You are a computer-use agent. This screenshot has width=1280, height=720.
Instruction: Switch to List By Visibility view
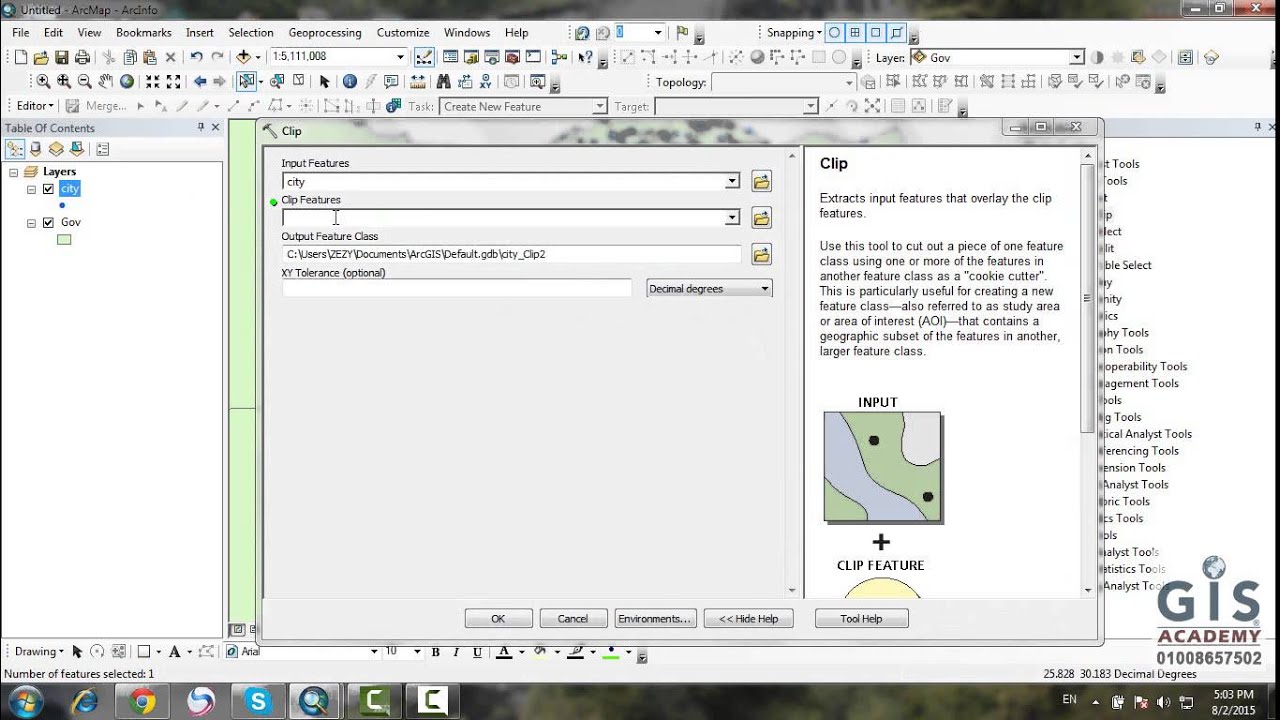coord(56,149)
